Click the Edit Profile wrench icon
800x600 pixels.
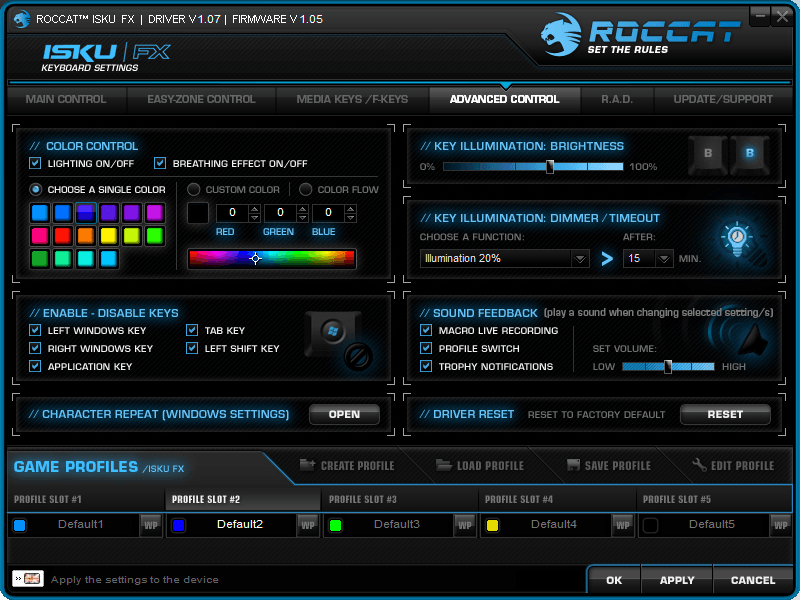(x=699, y=465)
